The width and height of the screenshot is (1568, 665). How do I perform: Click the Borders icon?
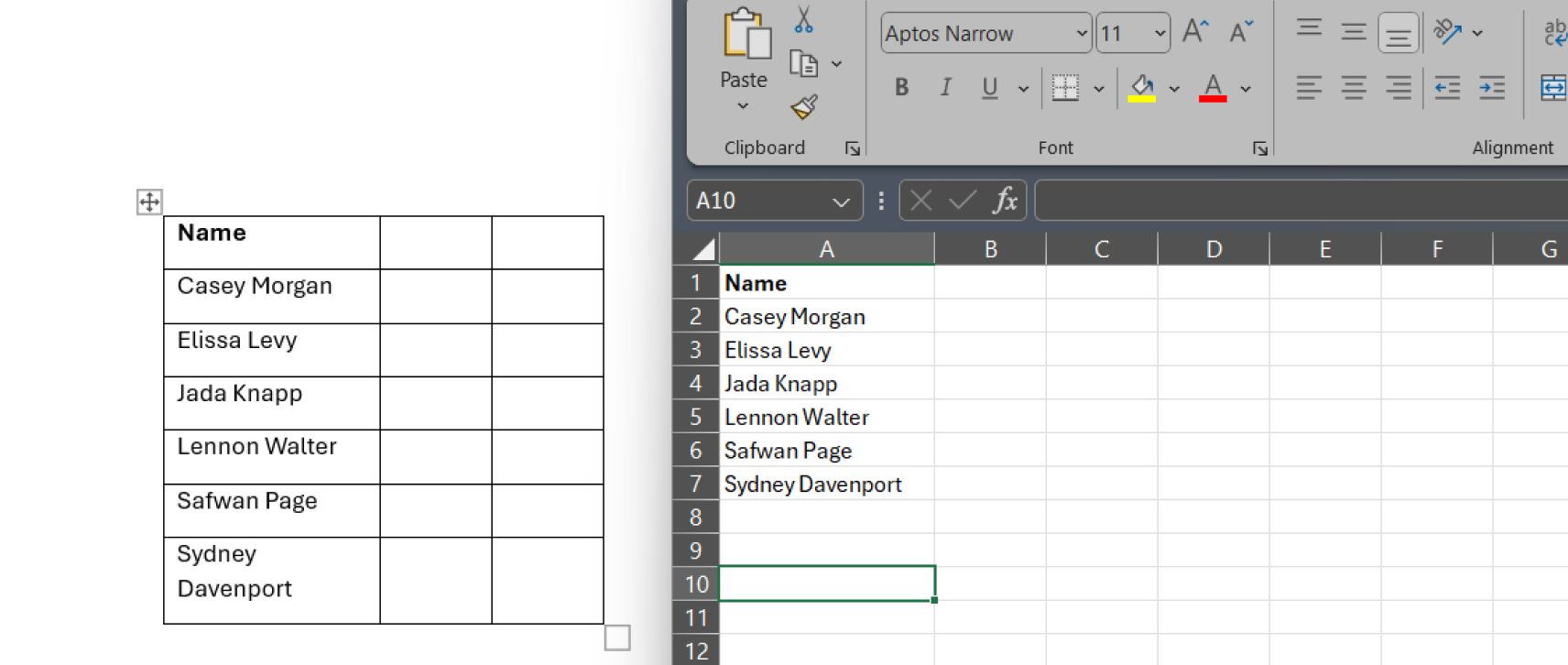pyautogui.click(x=1065, y=88)
